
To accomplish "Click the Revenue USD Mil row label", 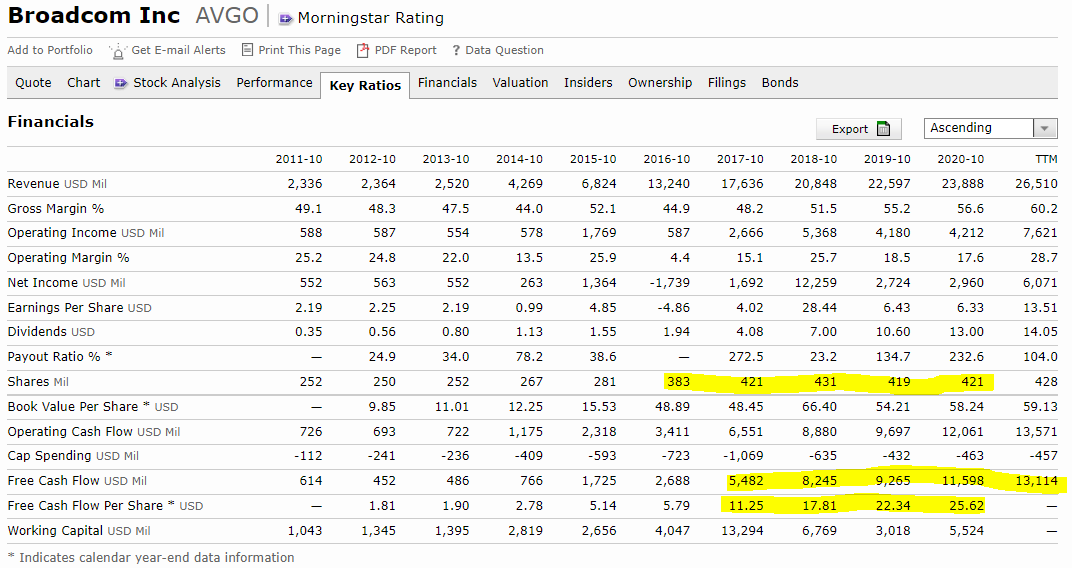I will click(57, 184).
